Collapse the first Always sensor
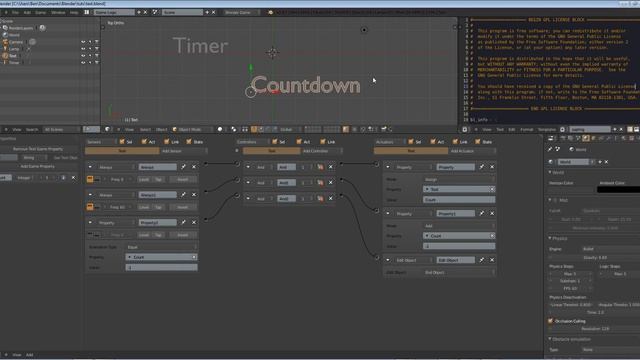 click(90, 167)
